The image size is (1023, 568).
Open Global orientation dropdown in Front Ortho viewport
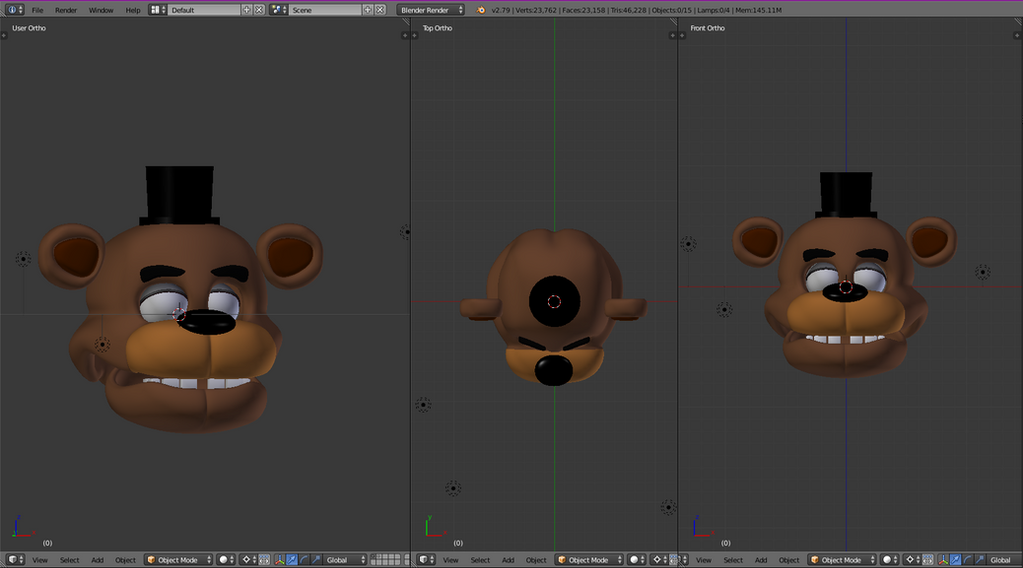tap(1005, 560)
